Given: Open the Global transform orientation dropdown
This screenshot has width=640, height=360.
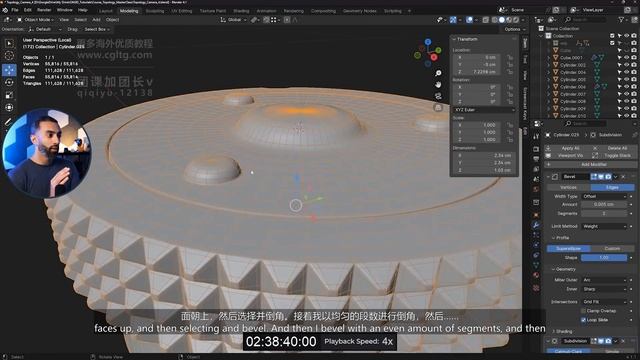Looking at the screenshot, I should point(234,20).
